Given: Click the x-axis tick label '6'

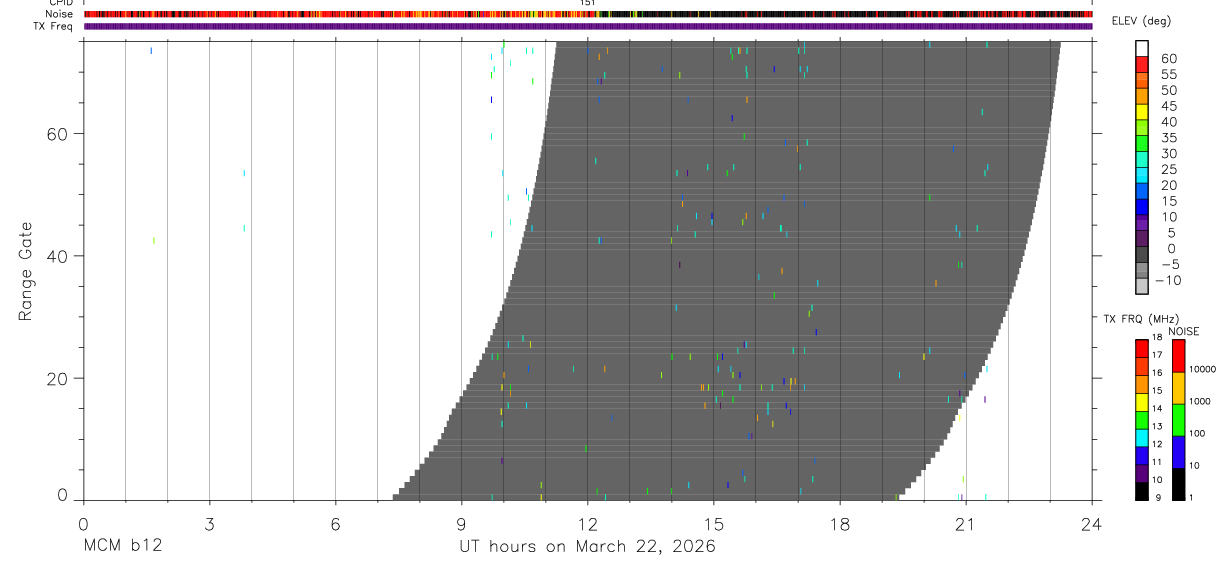Looking at the screenshot, I should click(x=335, y=523).
